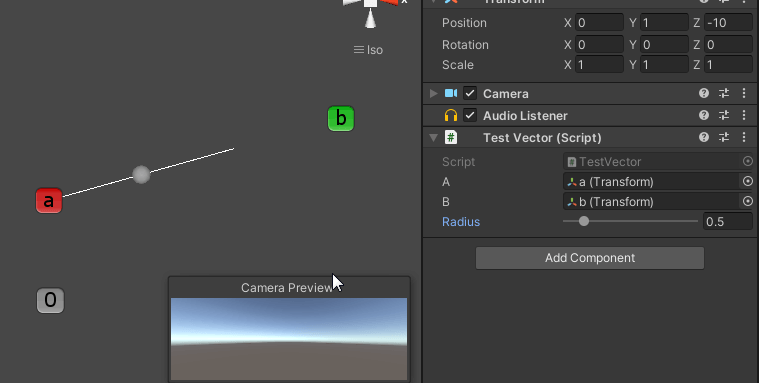Image resolution: width=759 pixels, height=383 pixels.
Task: Click object picker for A field
Action: pyautogui.click(x=748, y=182)
